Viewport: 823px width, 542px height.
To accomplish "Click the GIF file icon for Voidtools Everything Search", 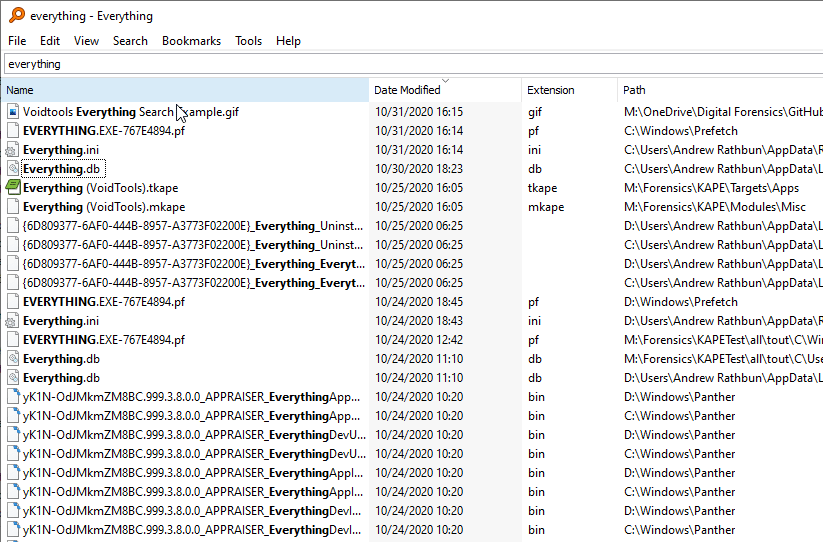I will tap(12, 112).
